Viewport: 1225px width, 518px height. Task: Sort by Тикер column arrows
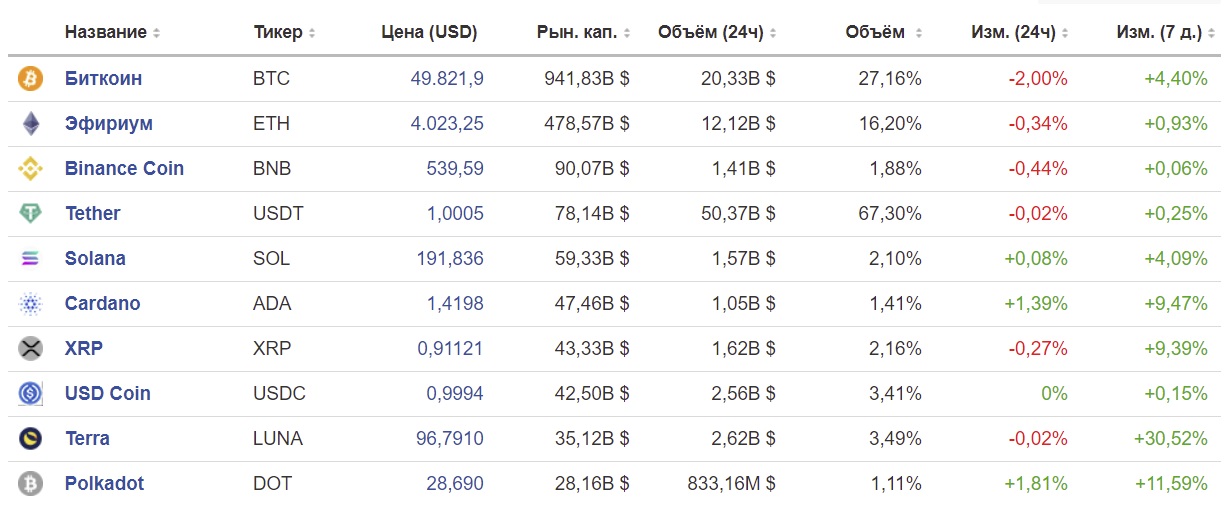click(x=312, y=33)
